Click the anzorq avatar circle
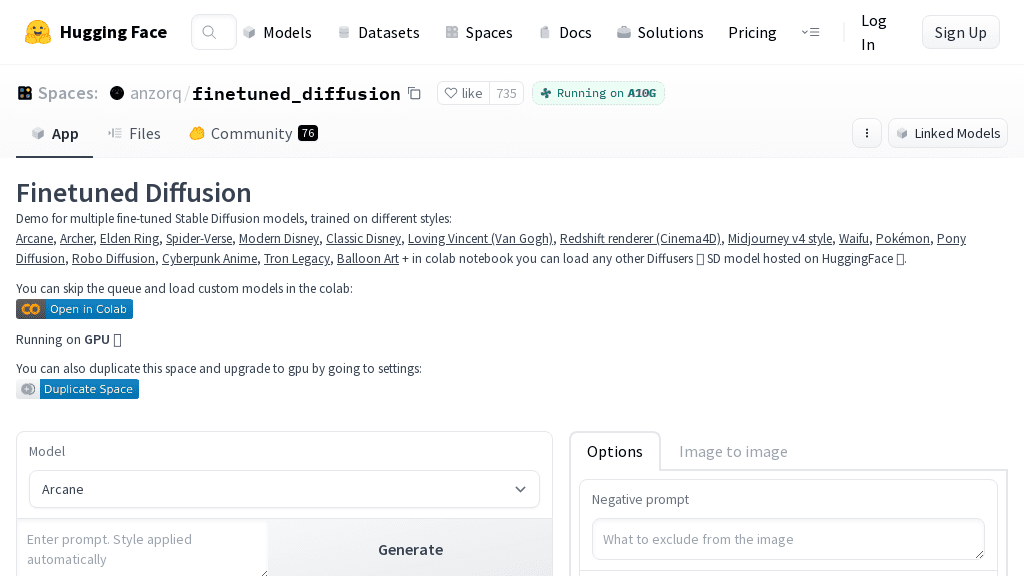This screenshot has height=576, width=1024. click(117, 93)
